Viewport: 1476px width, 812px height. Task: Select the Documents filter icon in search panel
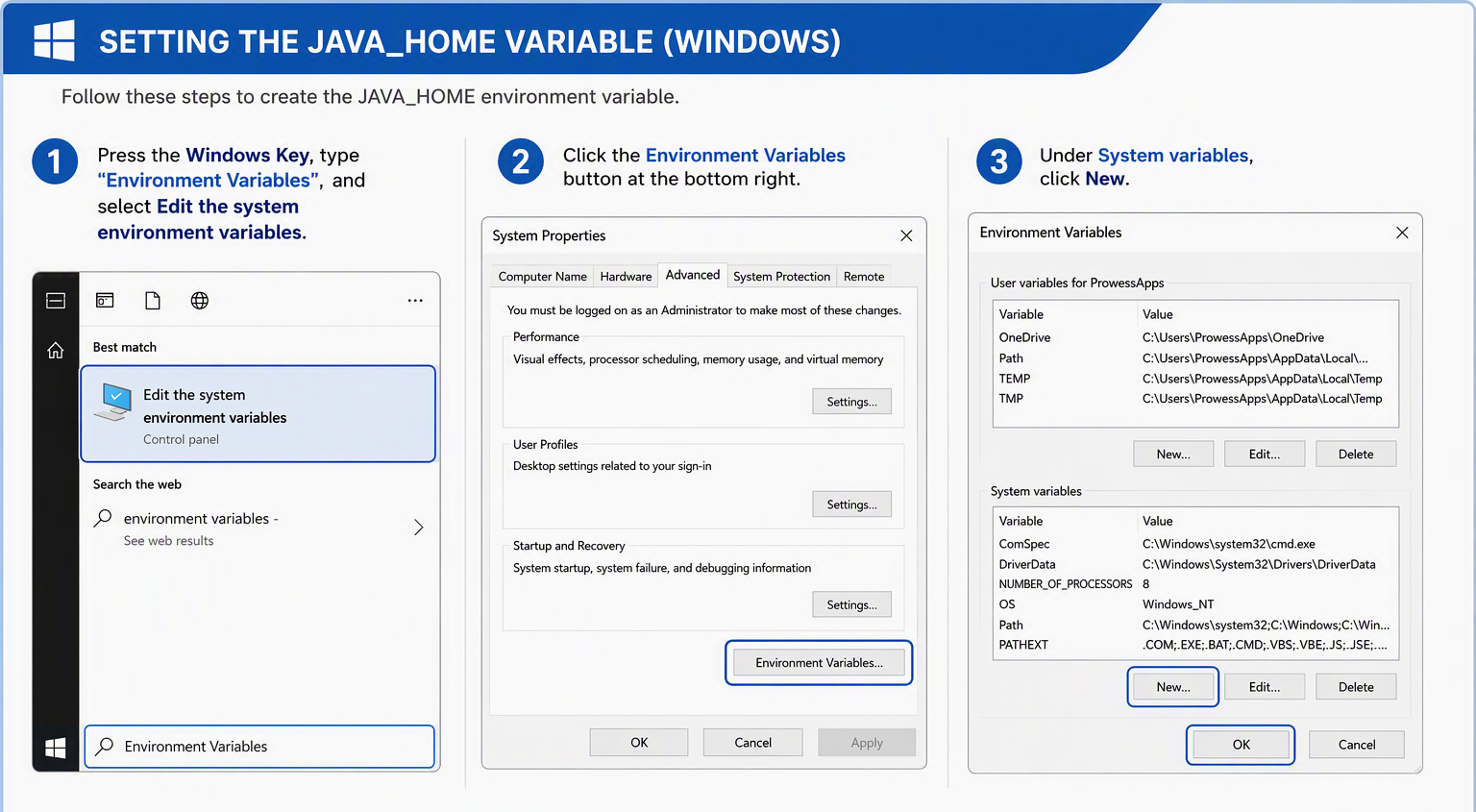(153, 301)
